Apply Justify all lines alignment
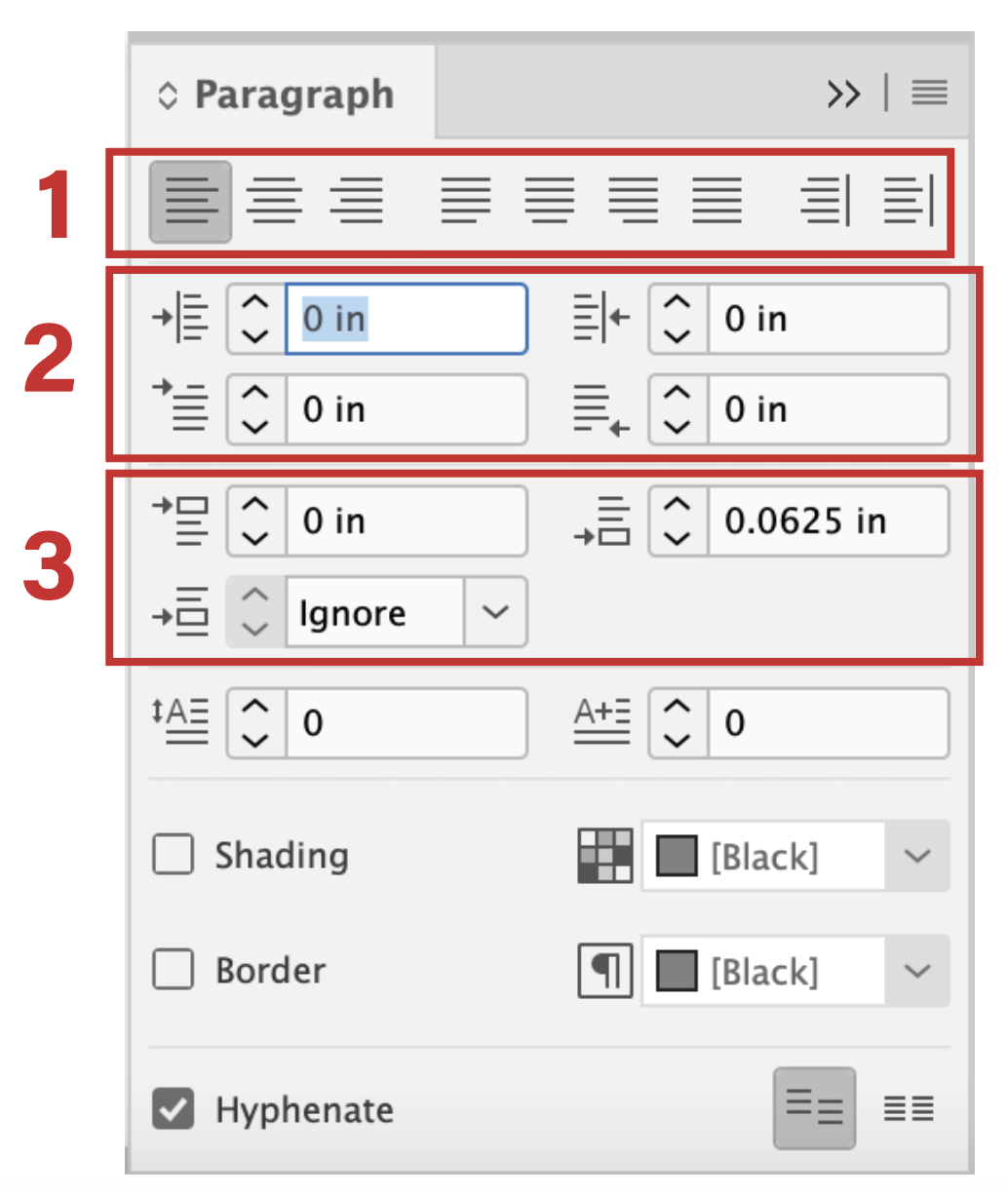 717,202
